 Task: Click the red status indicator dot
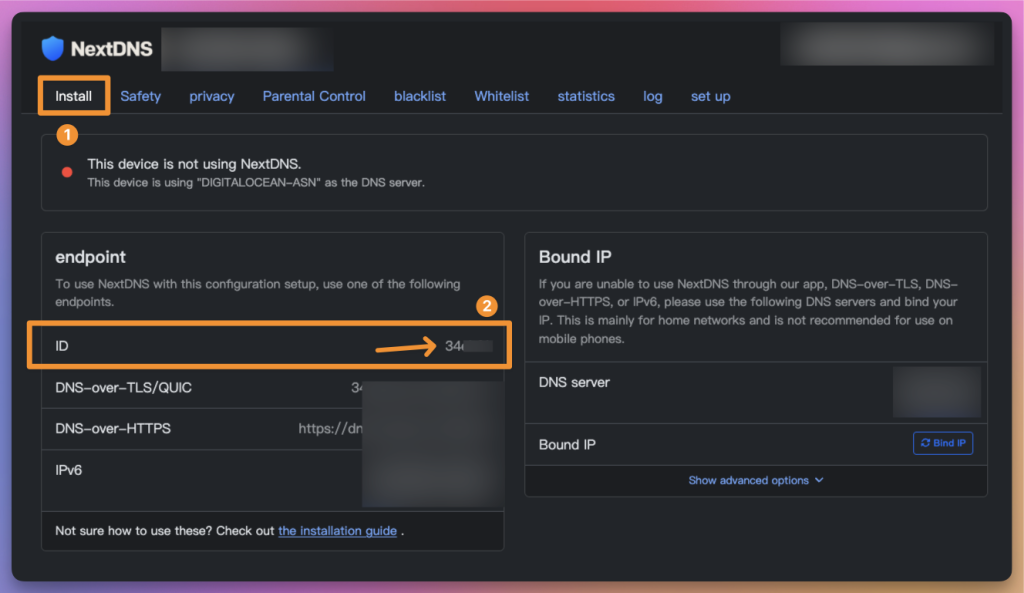coord(67,172)
